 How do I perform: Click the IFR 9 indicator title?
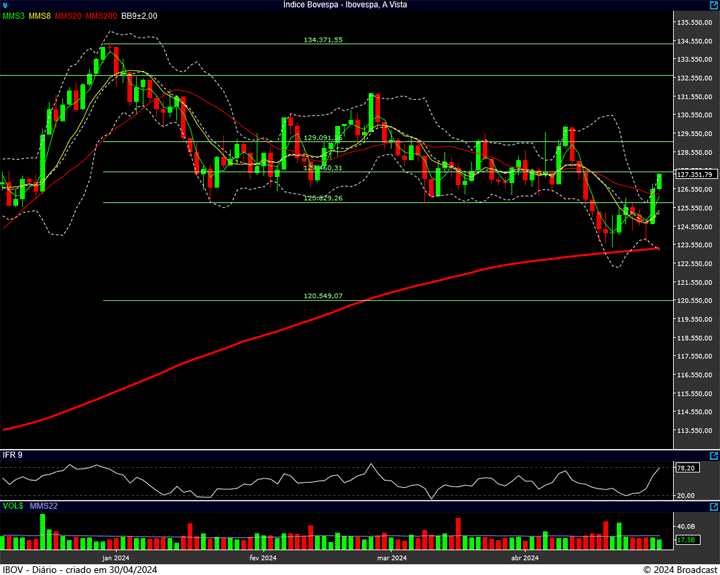12,455
